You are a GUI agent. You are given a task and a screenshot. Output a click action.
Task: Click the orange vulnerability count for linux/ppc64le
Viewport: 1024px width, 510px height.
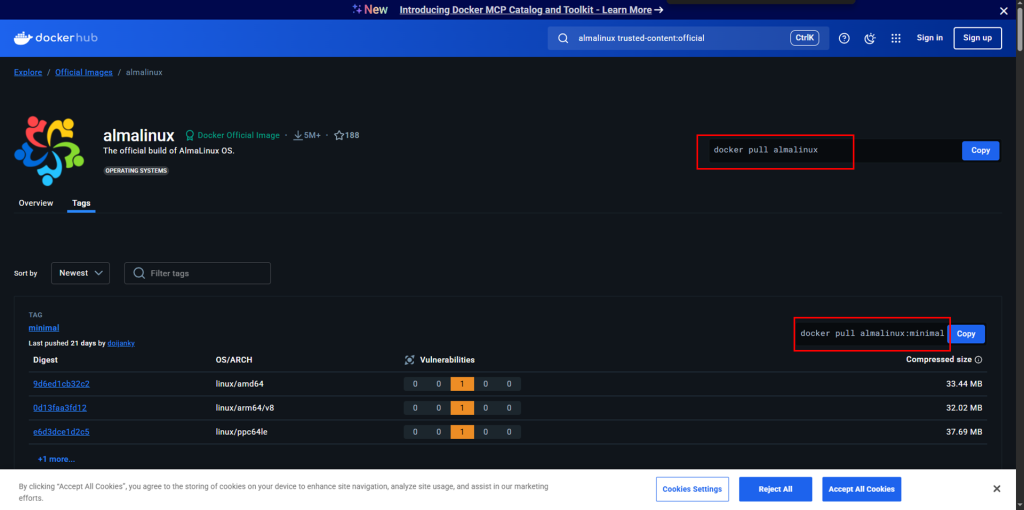click(462, 432)
